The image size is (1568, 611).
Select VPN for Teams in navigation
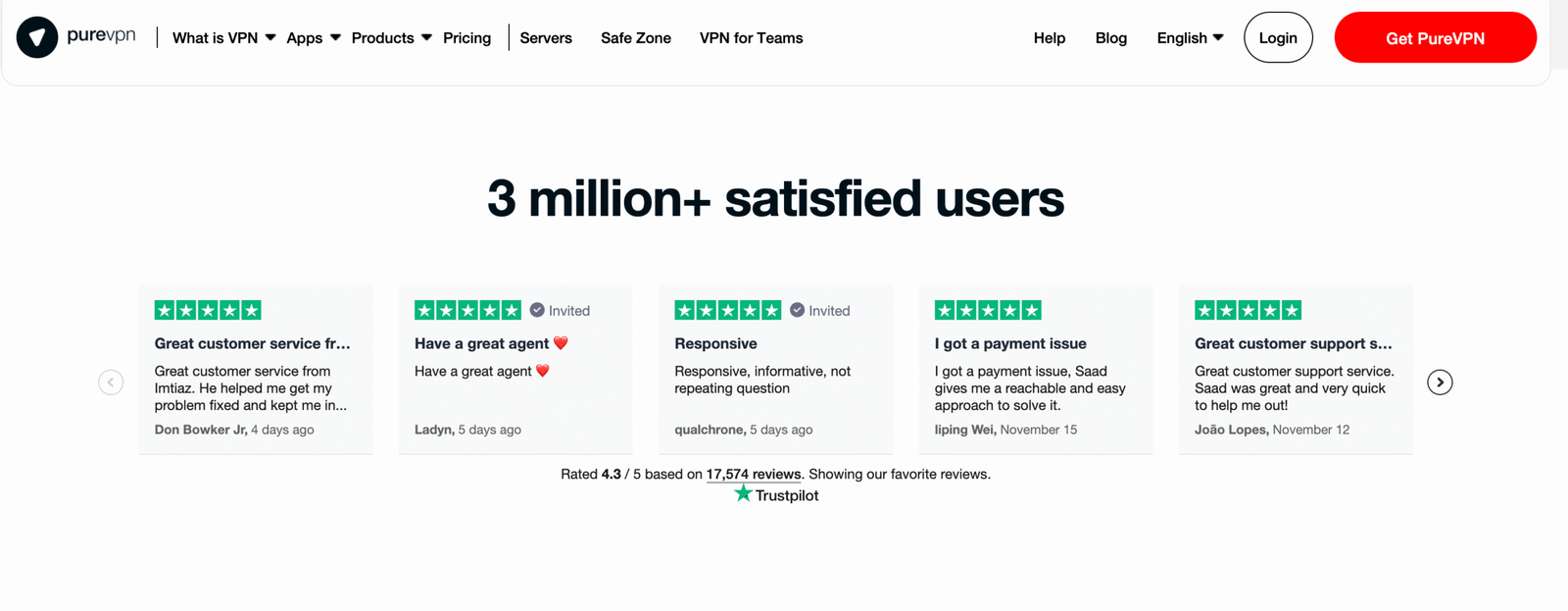coord(751,38)
